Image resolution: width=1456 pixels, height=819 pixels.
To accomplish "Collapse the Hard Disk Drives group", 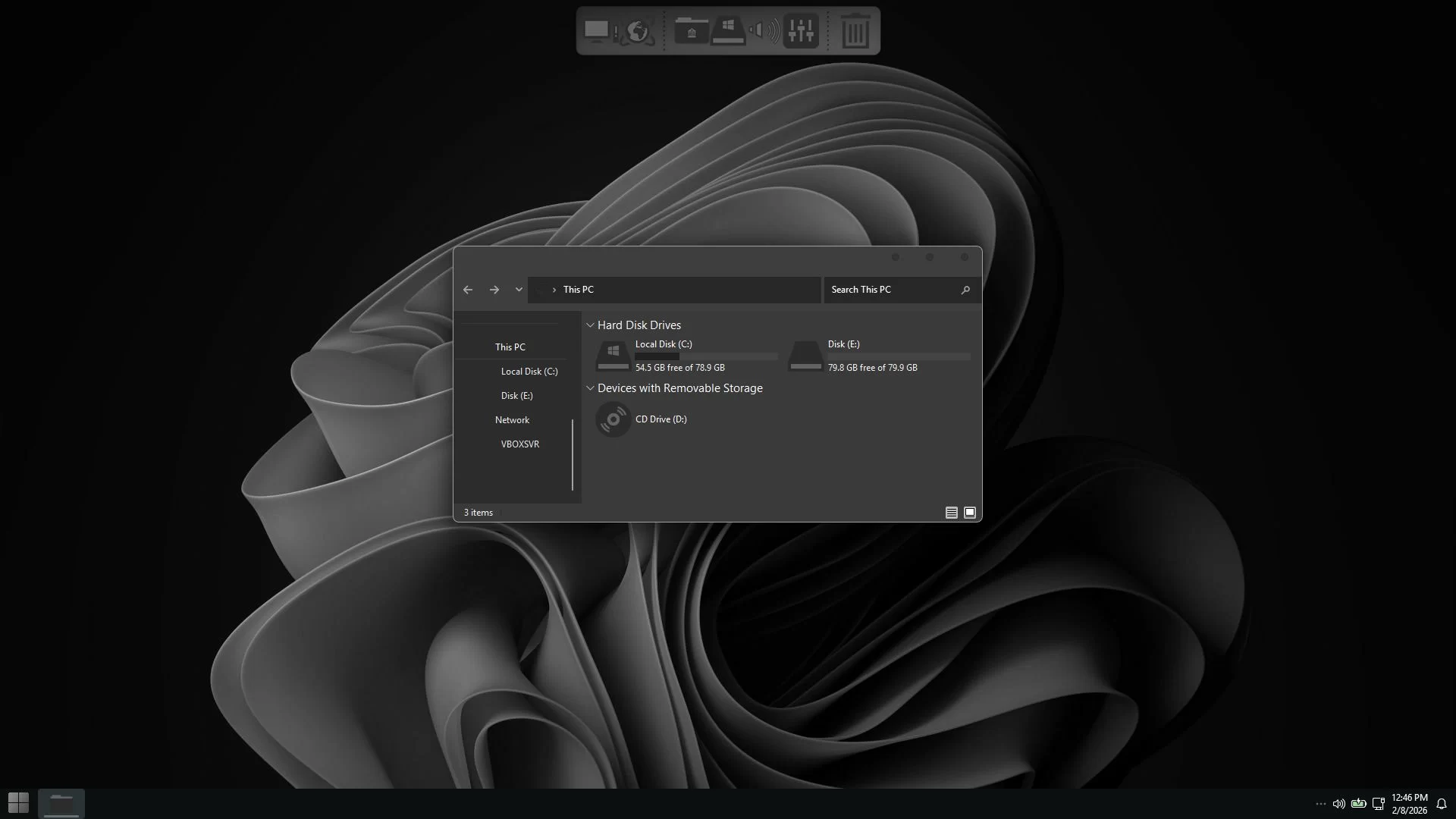I will point(590,325).
